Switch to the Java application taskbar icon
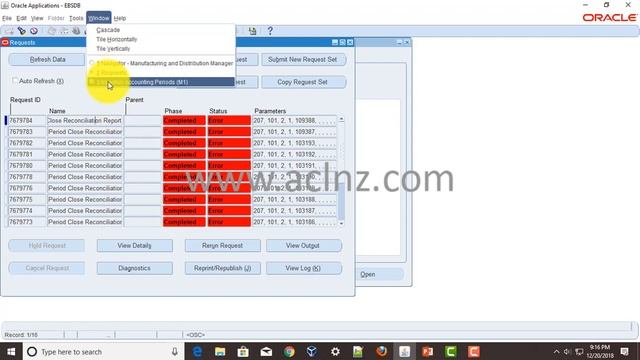The image size is (640, 360). (404, 351)
